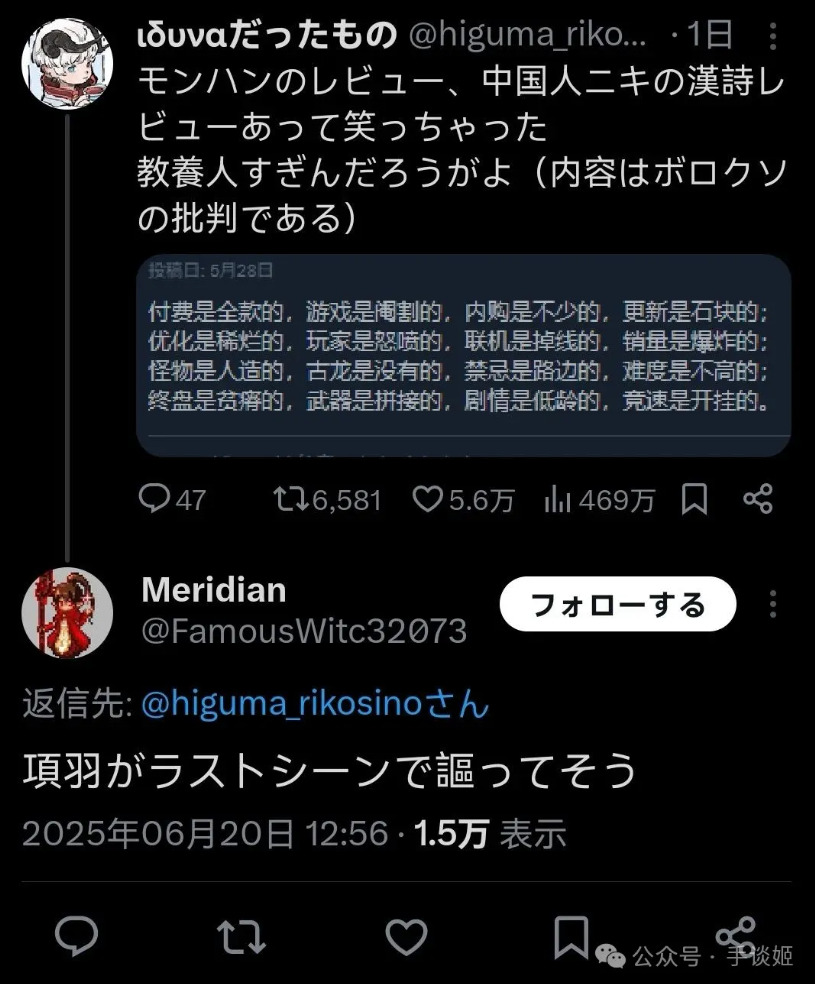Like the original tweet with 5.6万 likes

click(463, 500)
